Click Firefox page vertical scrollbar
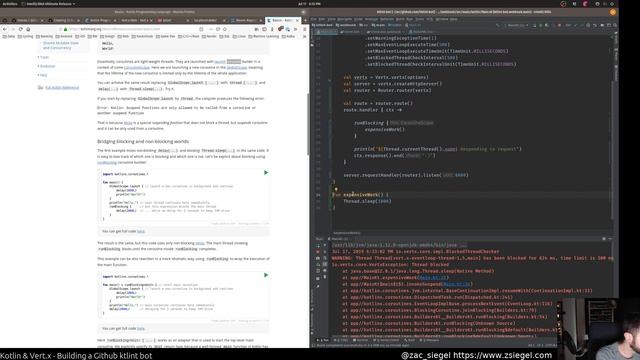The image size is (640, 360). (308, 124)
